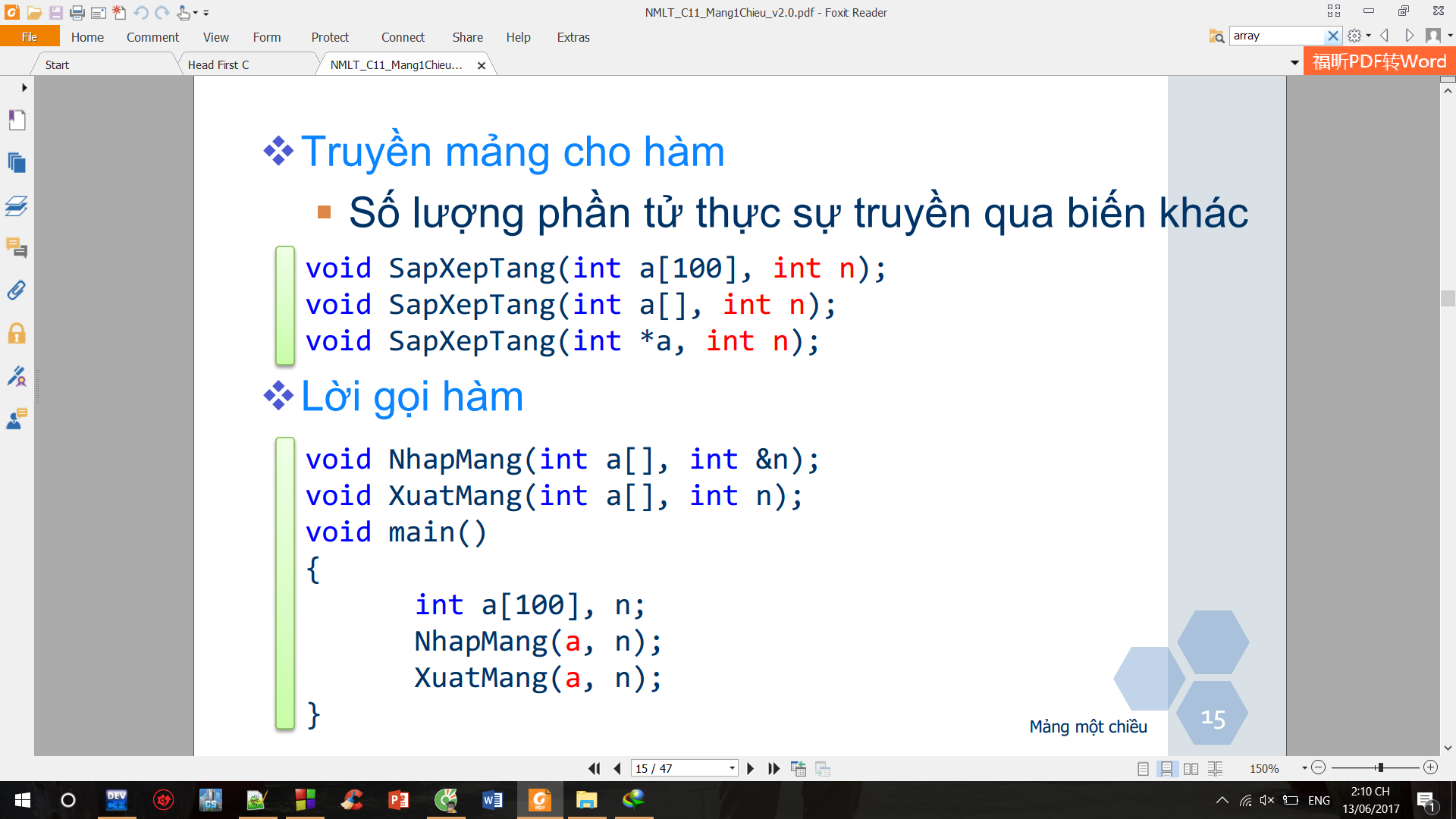Open the Comments panel in sidebar

pos(17,248)
